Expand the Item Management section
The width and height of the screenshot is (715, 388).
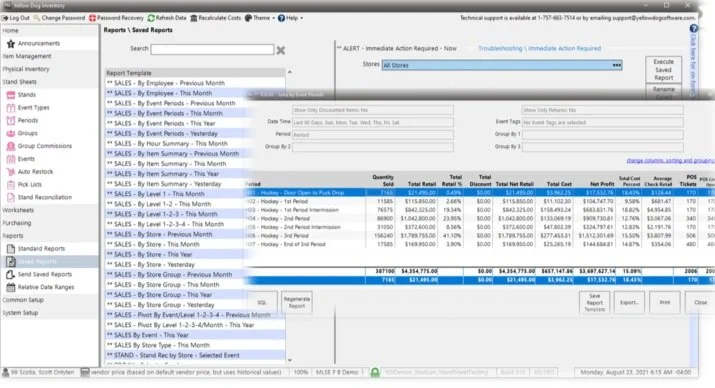27,56
